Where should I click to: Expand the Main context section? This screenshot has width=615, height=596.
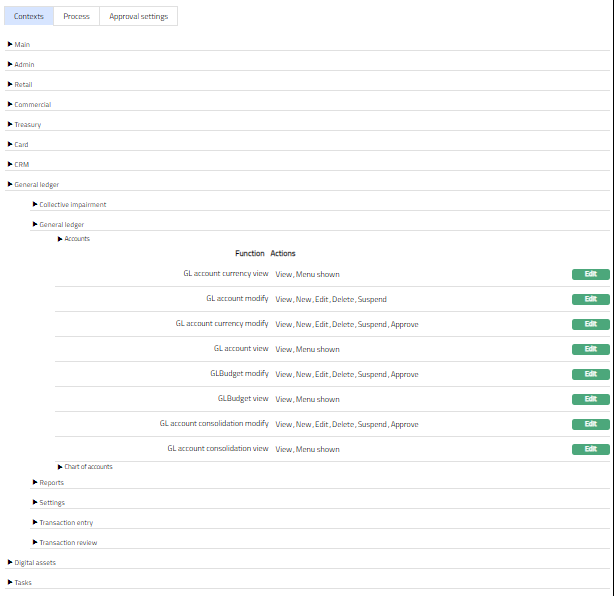click(x=22, y=45)
